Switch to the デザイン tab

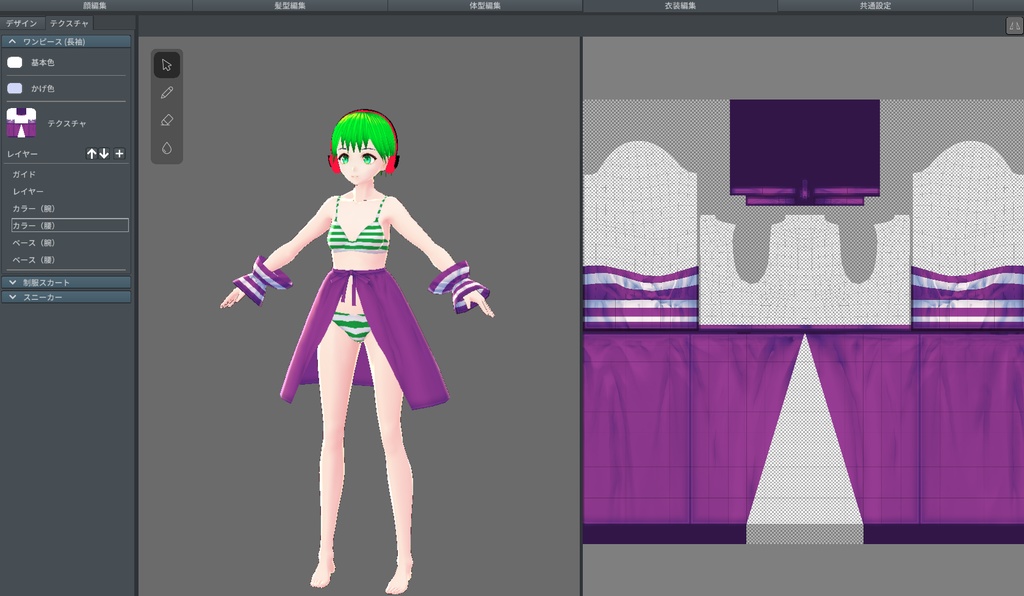(x=22, y=23)
